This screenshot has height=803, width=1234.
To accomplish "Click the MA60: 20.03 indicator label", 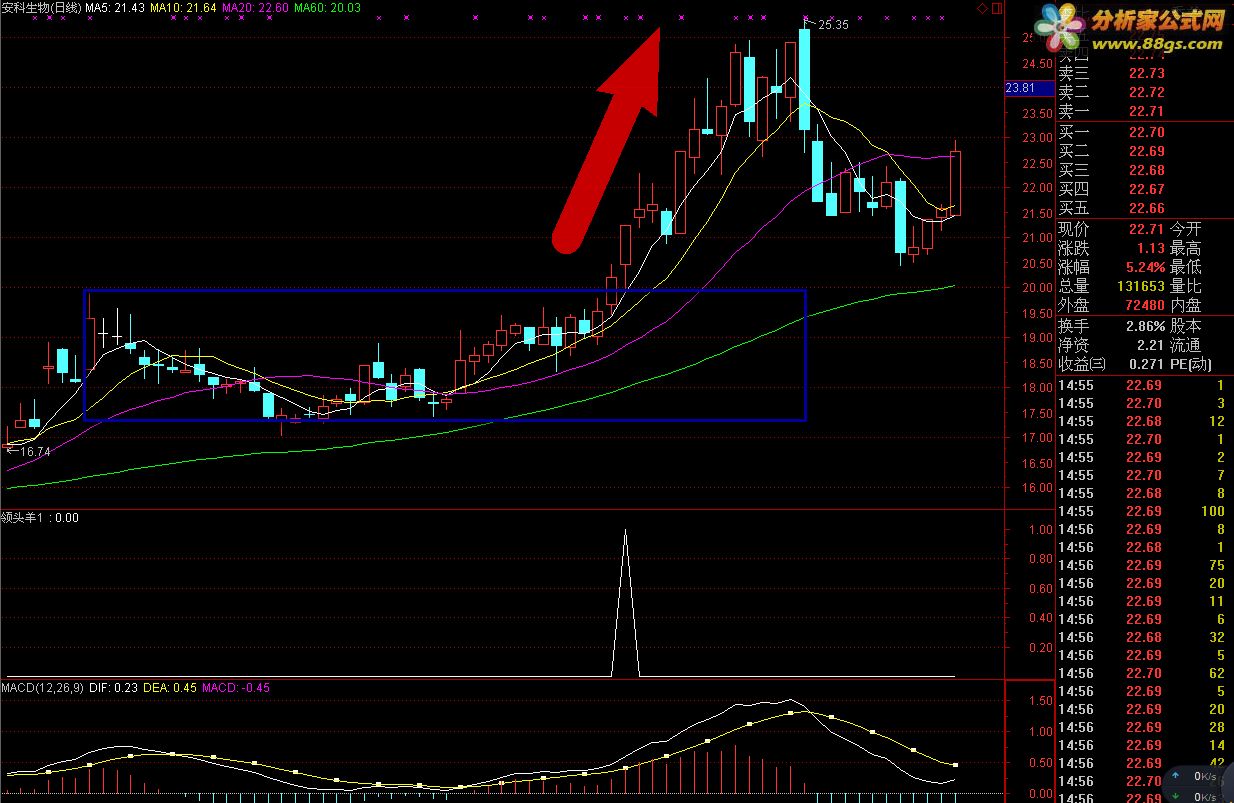I will [327, 7].
